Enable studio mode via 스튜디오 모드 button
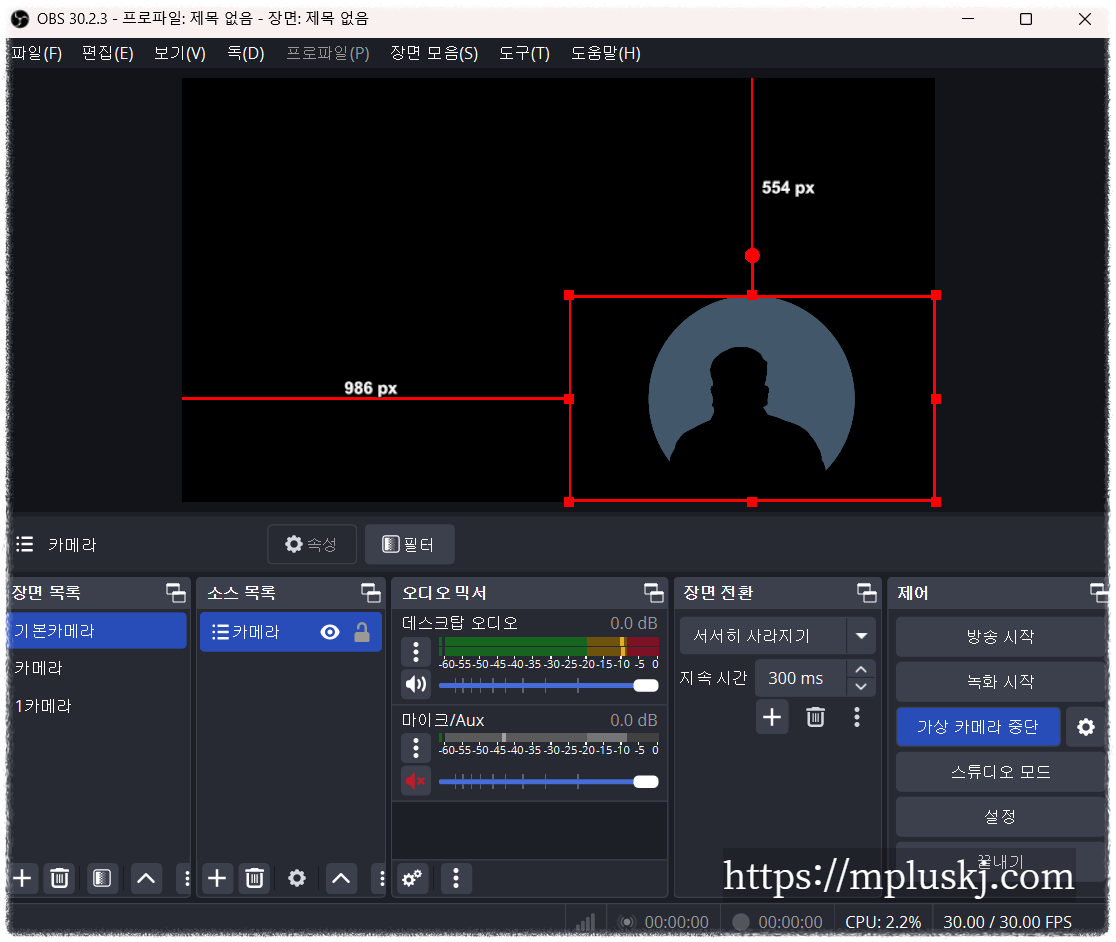 (1000, 771)
